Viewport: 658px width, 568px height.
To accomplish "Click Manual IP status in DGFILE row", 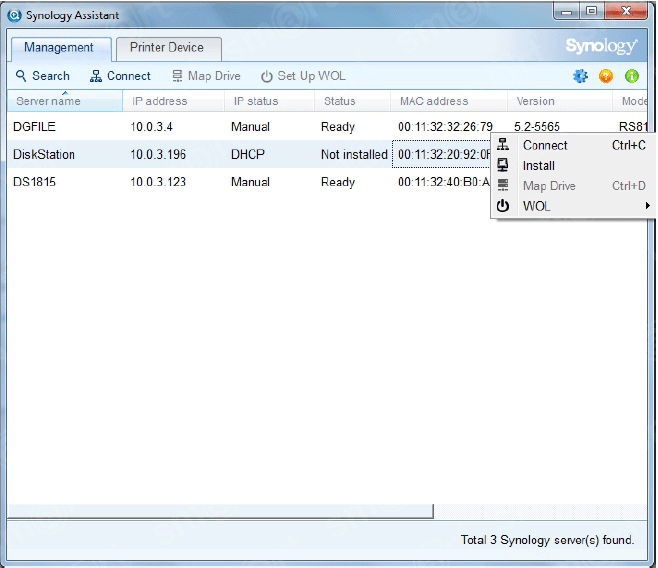I will pos(250,127).
